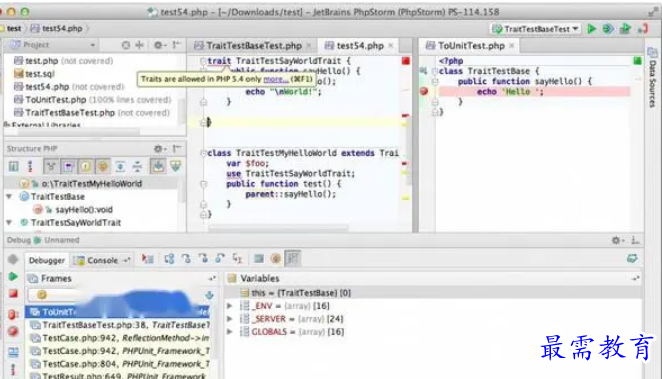Viewport: 662px width, 379px height.
Task: Click Step Out in debugger toolbar
Action: [x=220, y=259]
